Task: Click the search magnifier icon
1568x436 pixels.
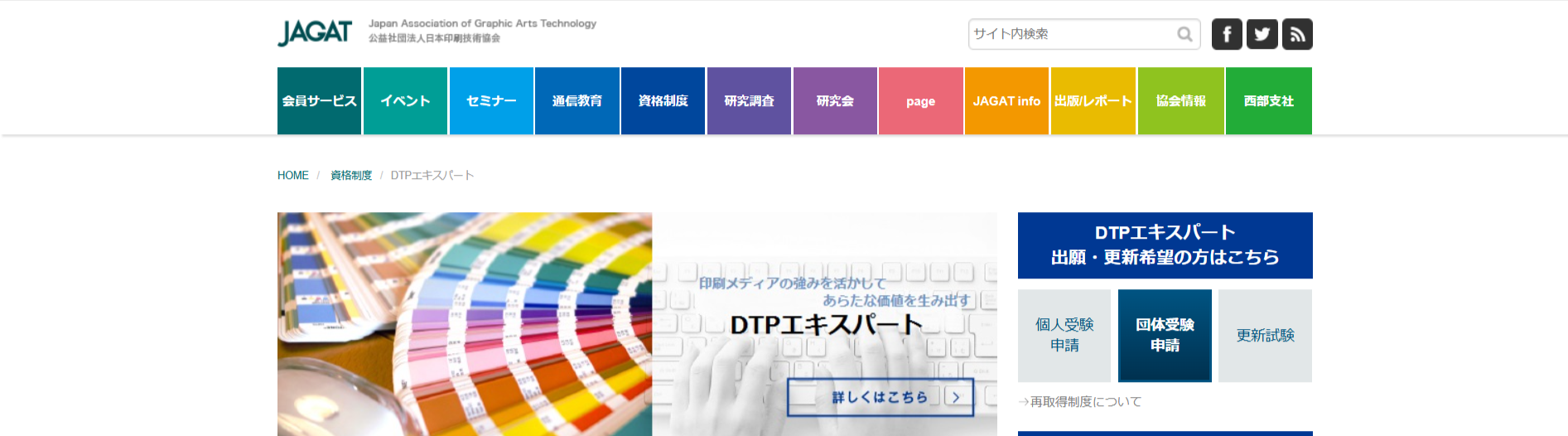Action: coord(1185,34)
